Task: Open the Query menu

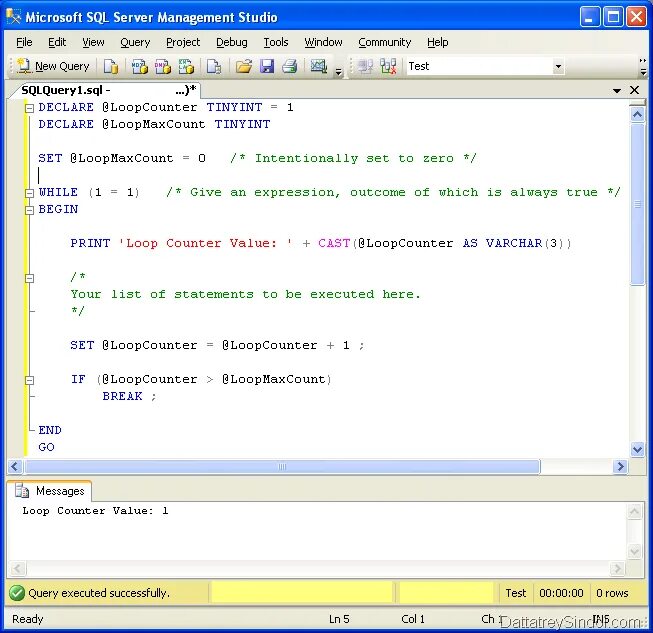Action: click(135, 42)
